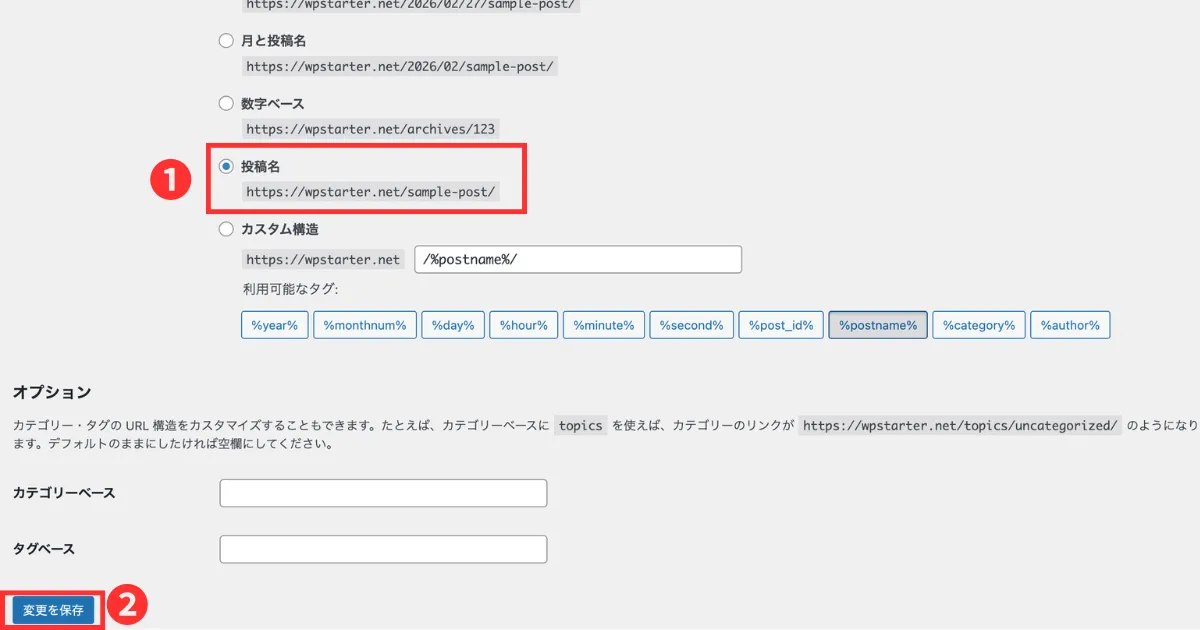This screenshot has height=630, width=1200.
Task: Select the 数字ベース permalink option
Action: coord(226,103)
